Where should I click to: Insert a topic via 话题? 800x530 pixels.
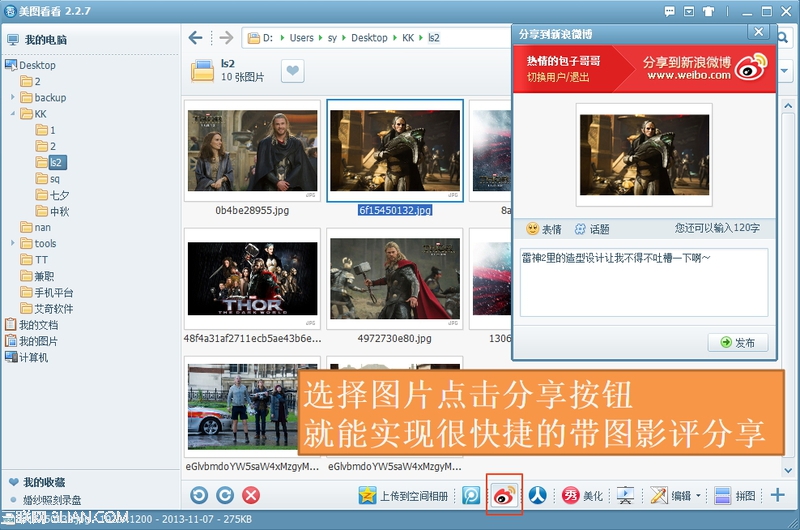pos(592,229)
